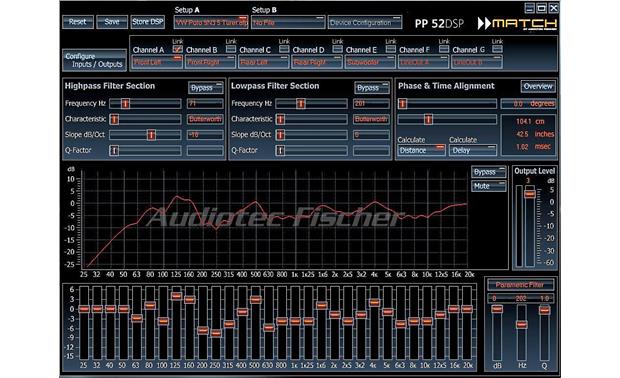Click the Lowpass Characteristic slider handle
Screen dimensions: 620x378
[280, 119]
